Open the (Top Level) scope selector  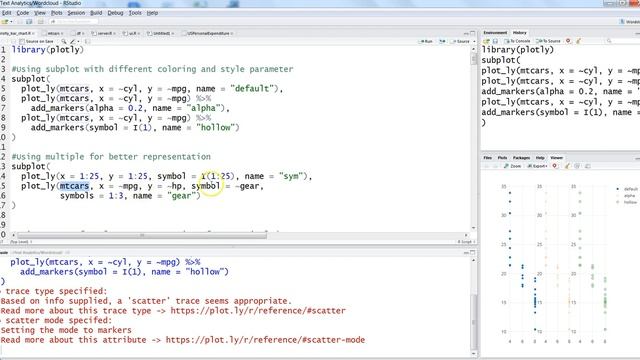(20, 242)
